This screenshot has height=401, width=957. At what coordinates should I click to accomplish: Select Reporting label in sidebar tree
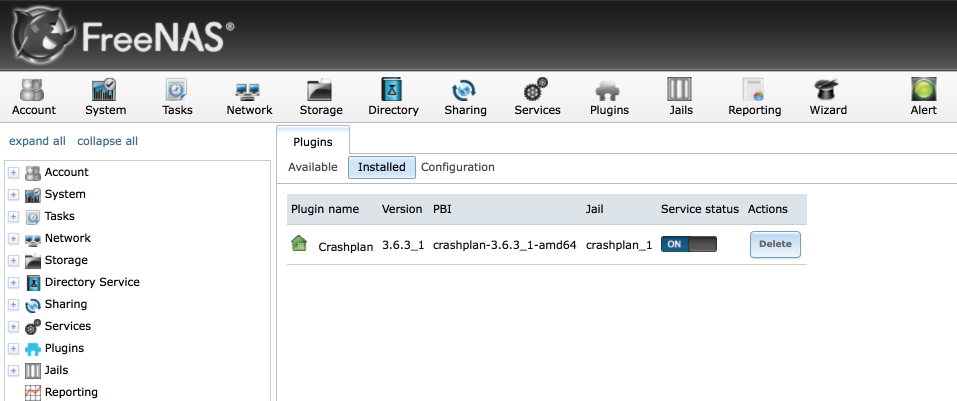coord(71,392)
